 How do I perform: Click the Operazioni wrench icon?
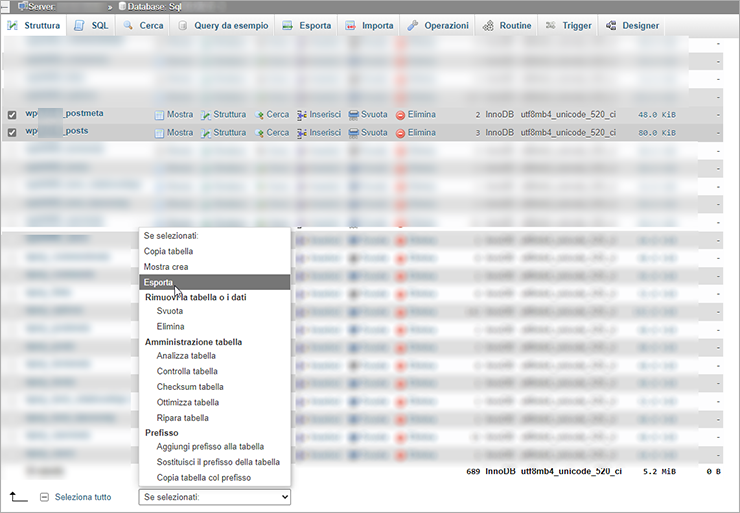[413, 25]
